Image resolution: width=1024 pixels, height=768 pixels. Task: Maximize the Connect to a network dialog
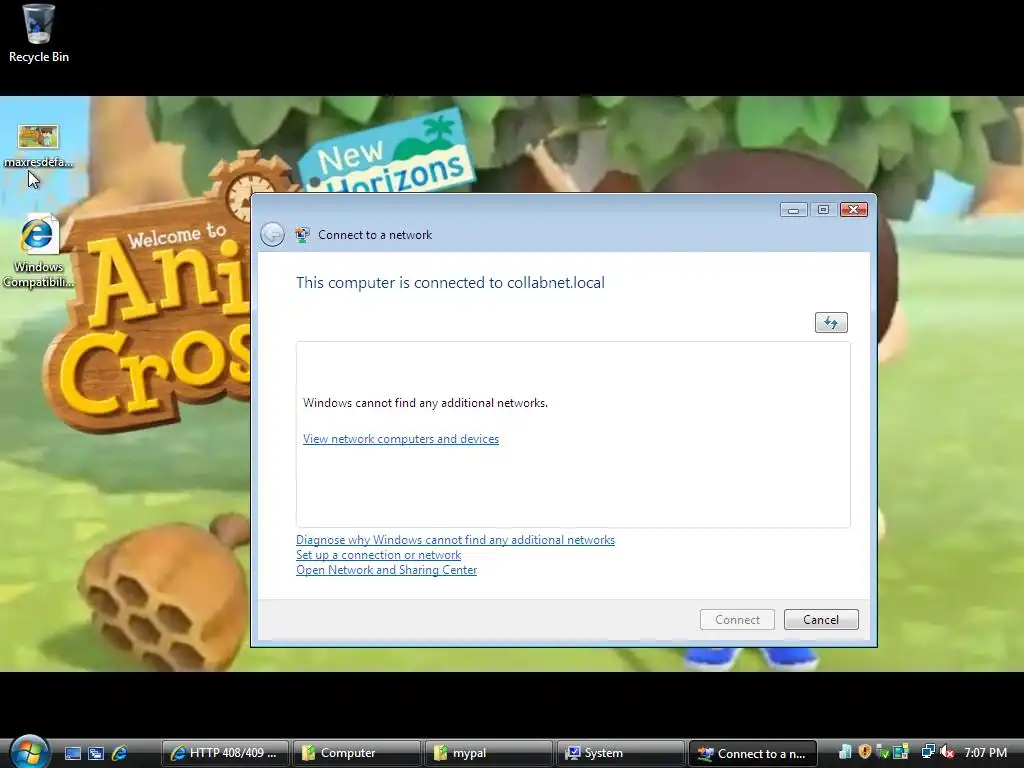click(824, 210)
